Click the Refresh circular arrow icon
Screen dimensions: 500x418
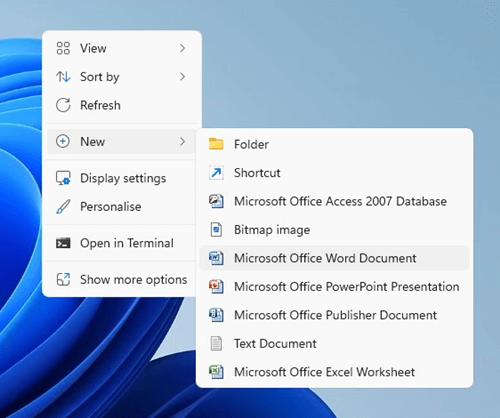(x=63, y=105)
